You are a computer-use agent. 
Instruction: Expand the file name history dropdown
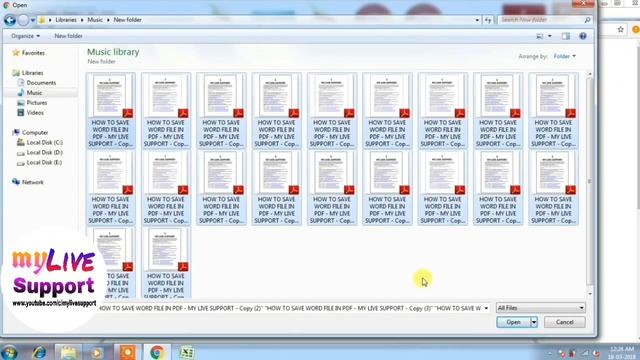click(x=486, y=308)
